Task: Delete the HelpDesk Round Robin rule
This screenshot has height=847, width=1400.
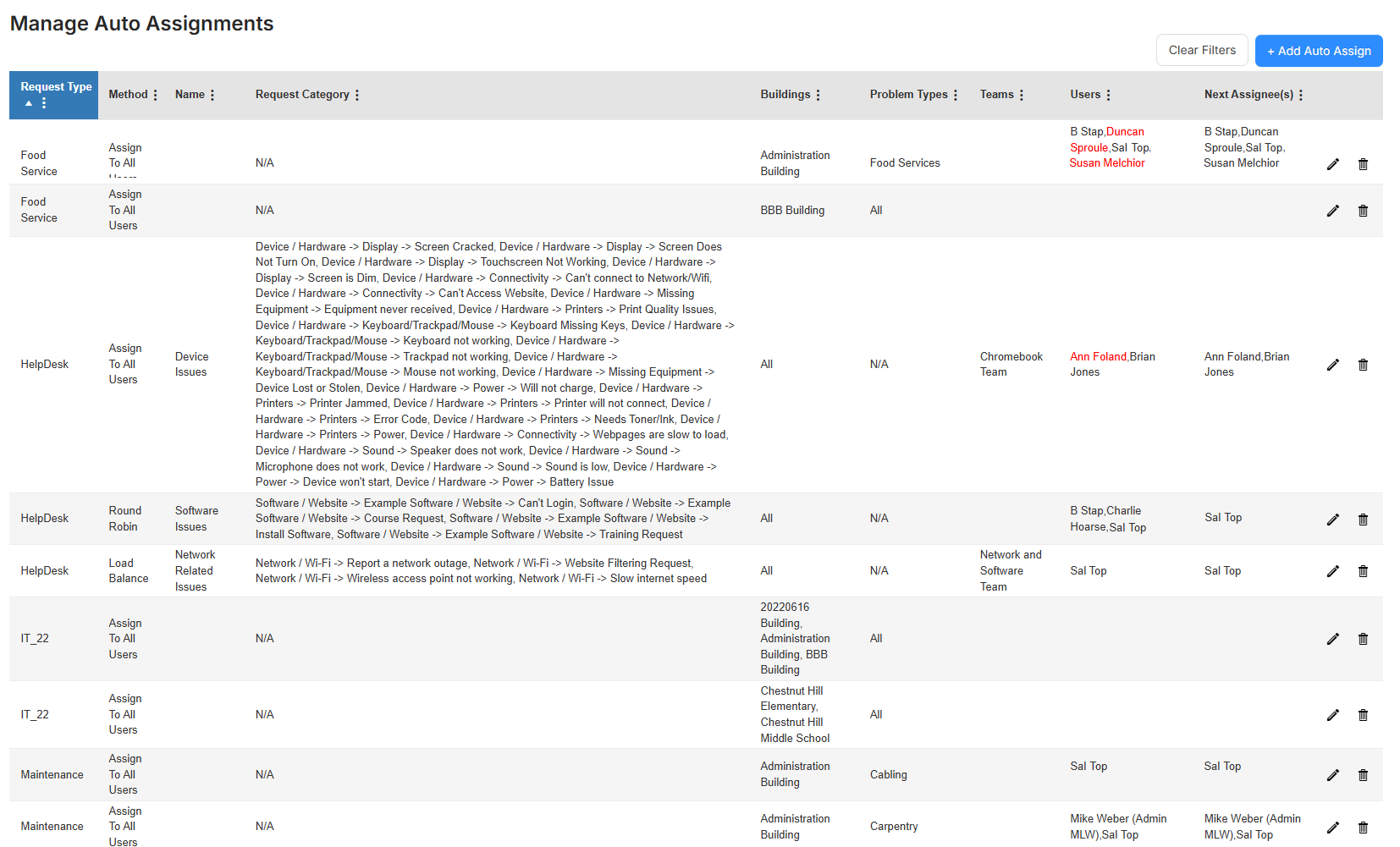Action: point(1363,519)
